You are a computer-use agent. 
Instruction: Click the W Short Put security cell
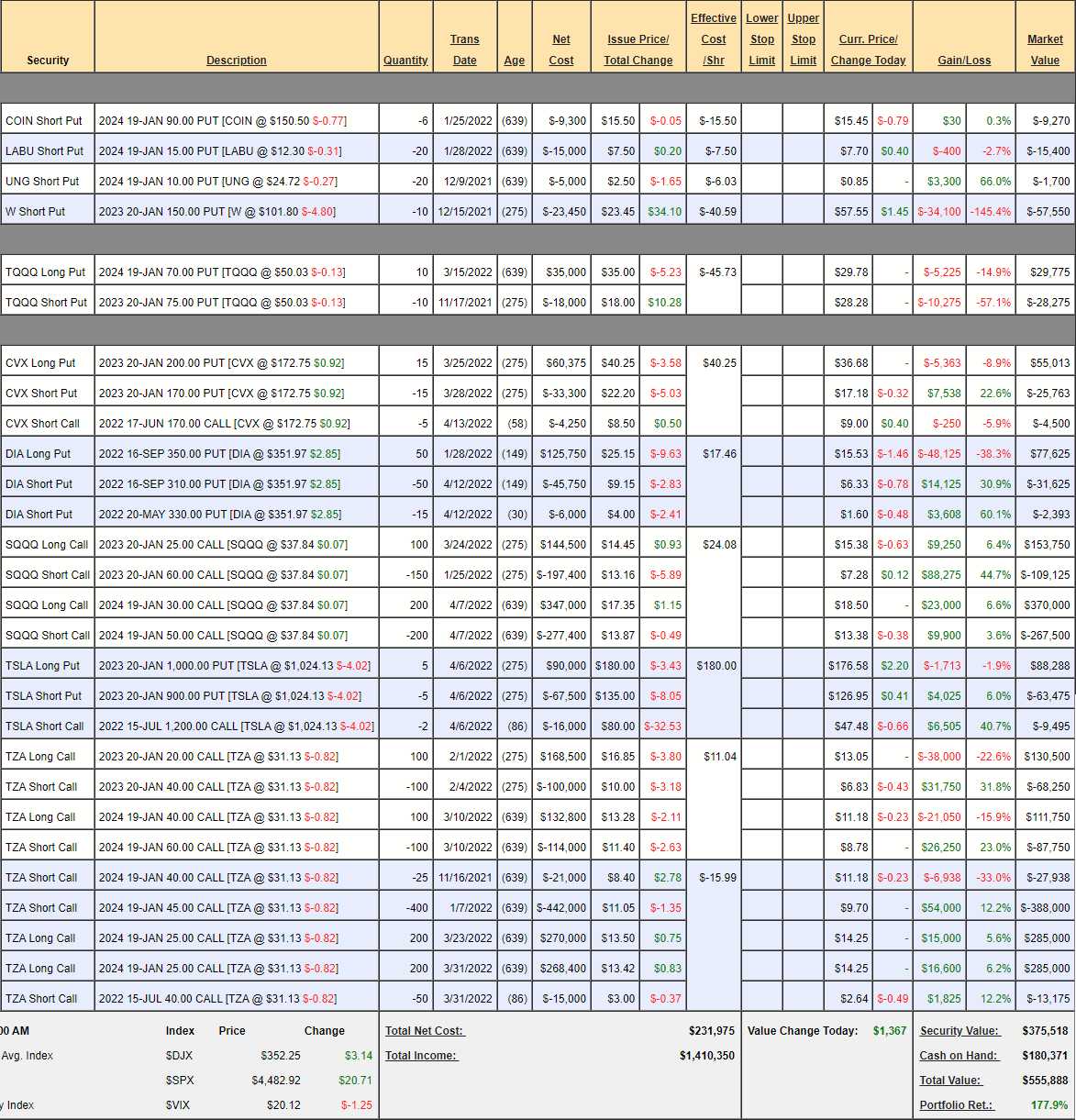click(x=36, y=212)
